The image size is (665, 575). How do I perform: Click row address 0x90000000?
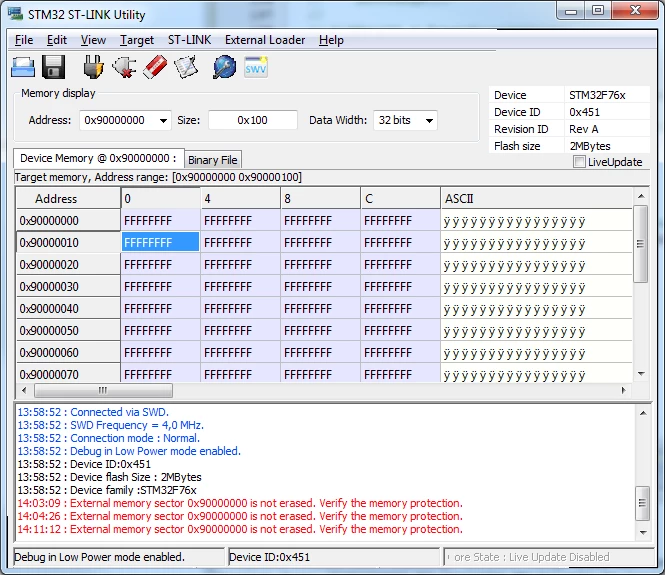click(68, 221)
